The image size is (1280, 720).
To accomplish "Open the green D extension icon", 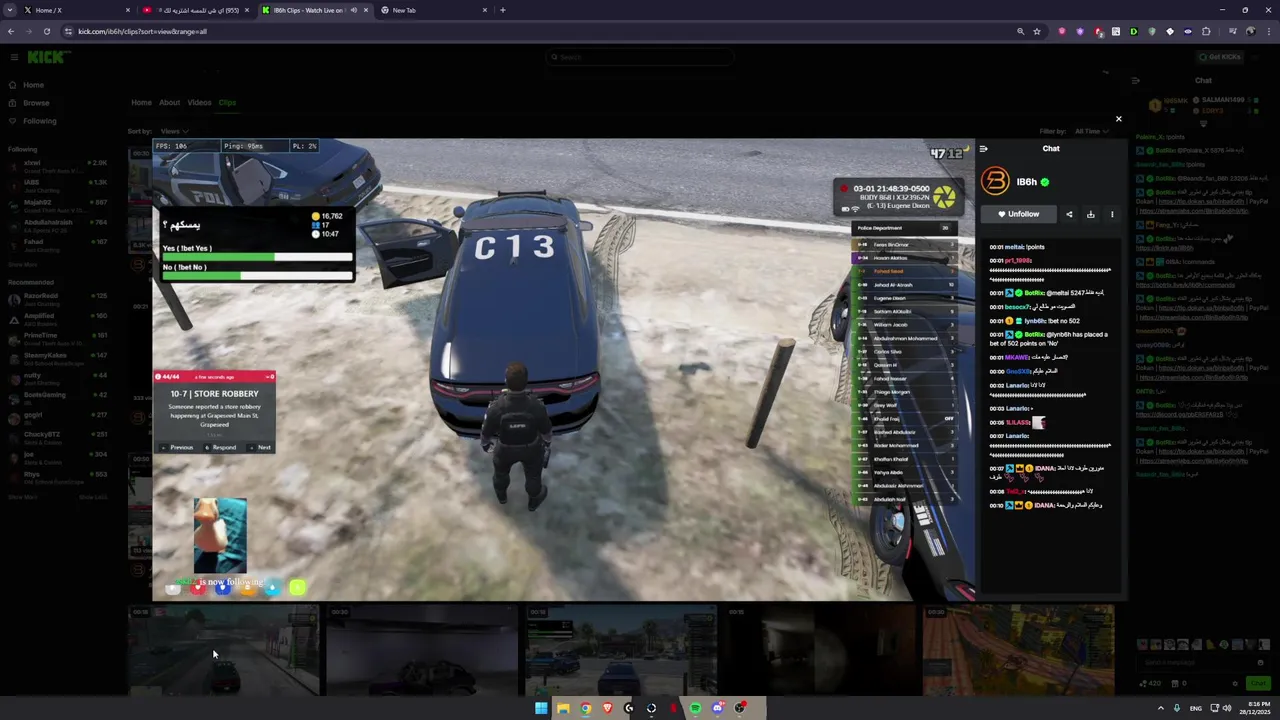I will (1133, 31).
